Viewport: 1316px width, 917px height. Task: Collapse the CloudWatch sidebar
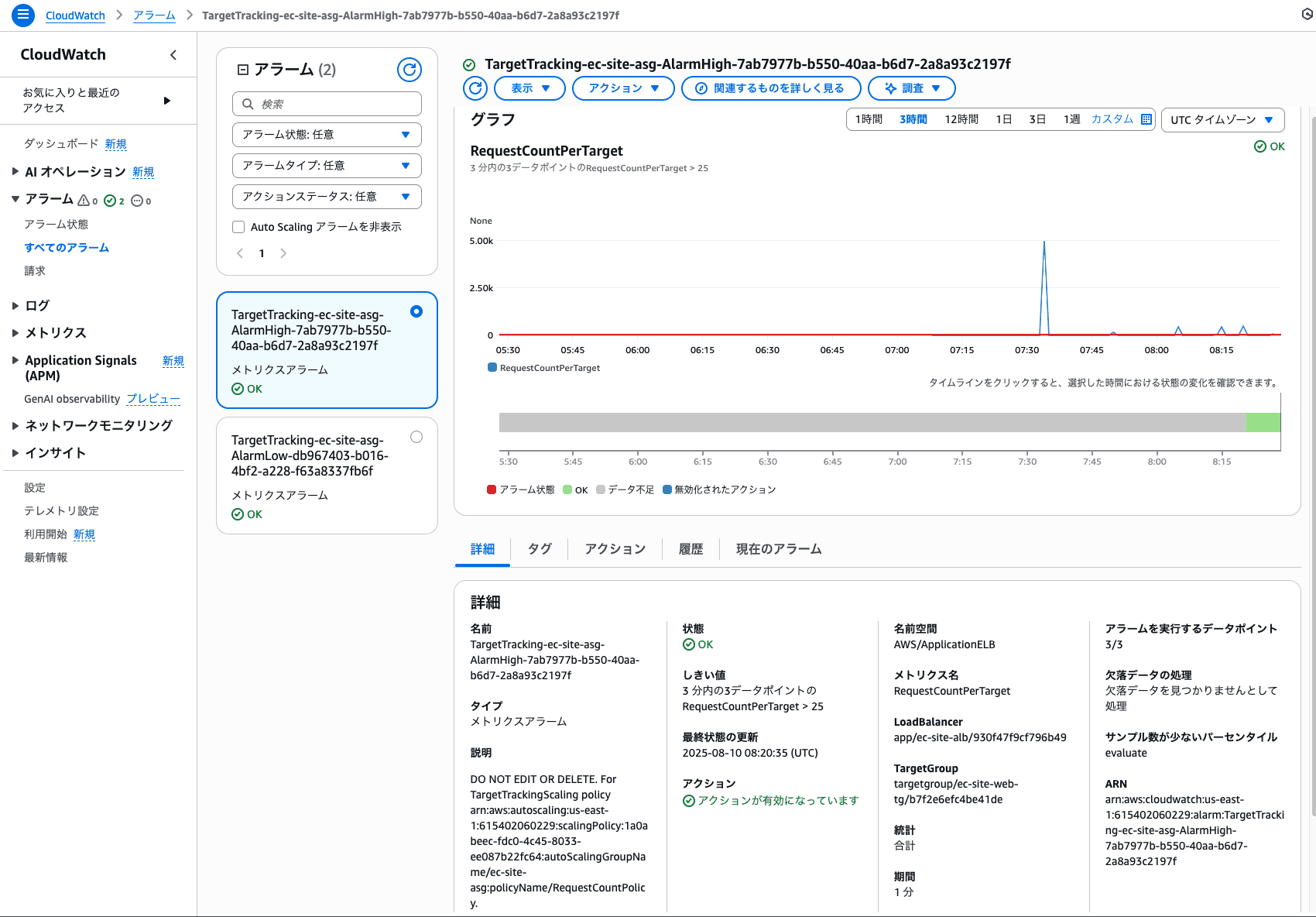[173, 54]
